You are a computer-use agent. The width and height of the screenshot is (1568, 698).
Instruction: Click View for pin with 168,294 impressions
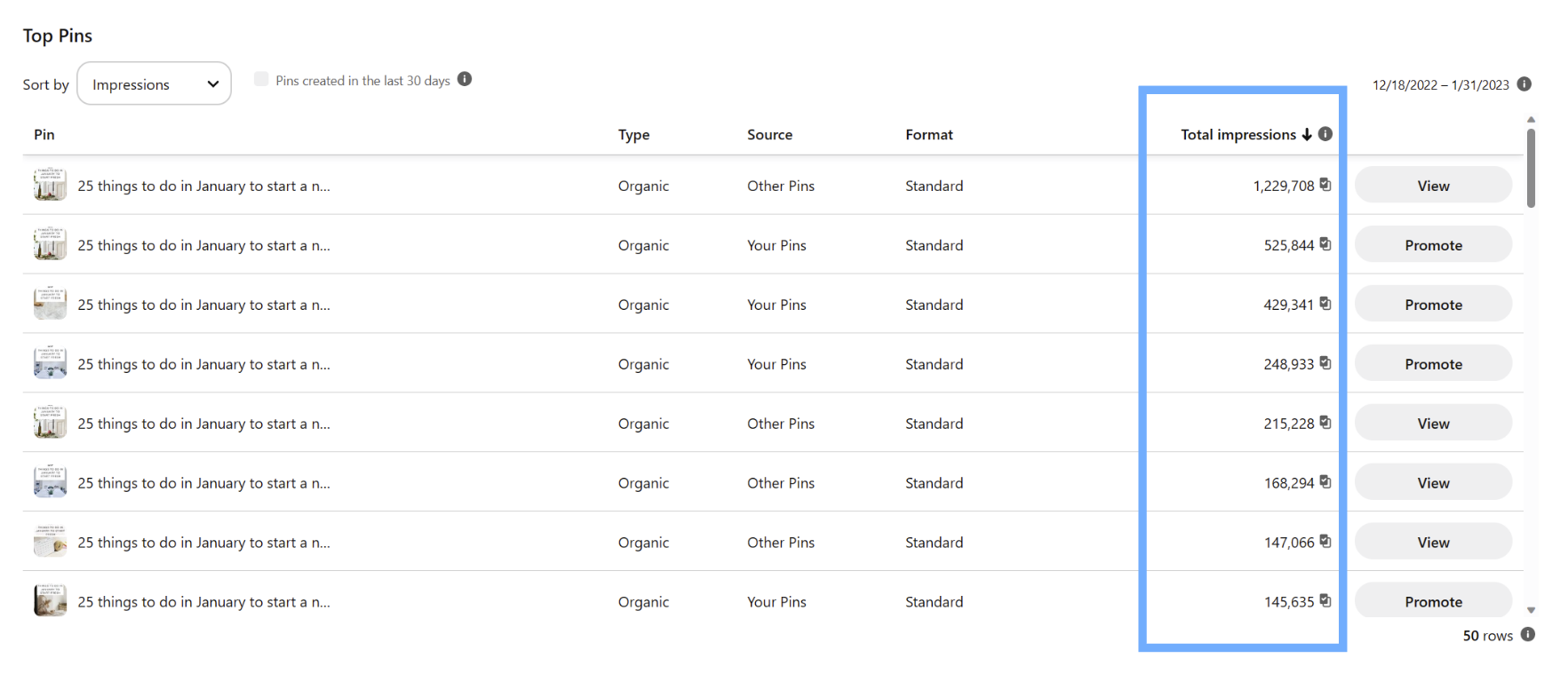click(1433, 483)
